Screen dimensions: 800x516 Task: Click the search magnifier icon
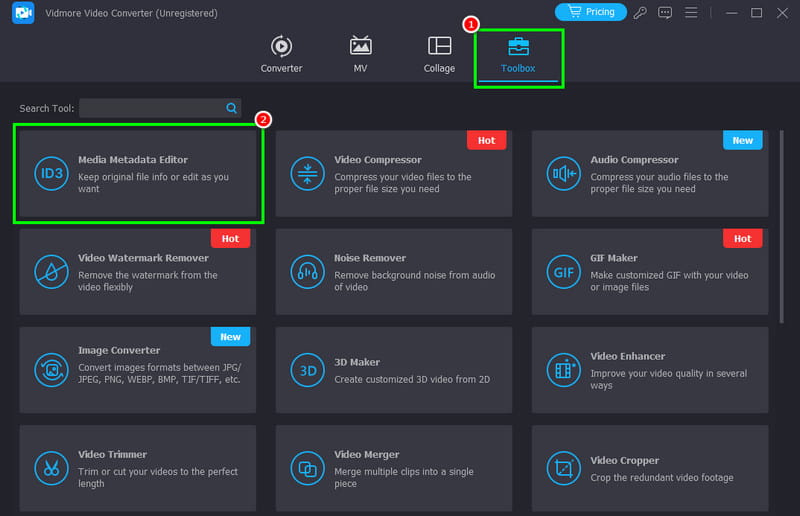232,108
